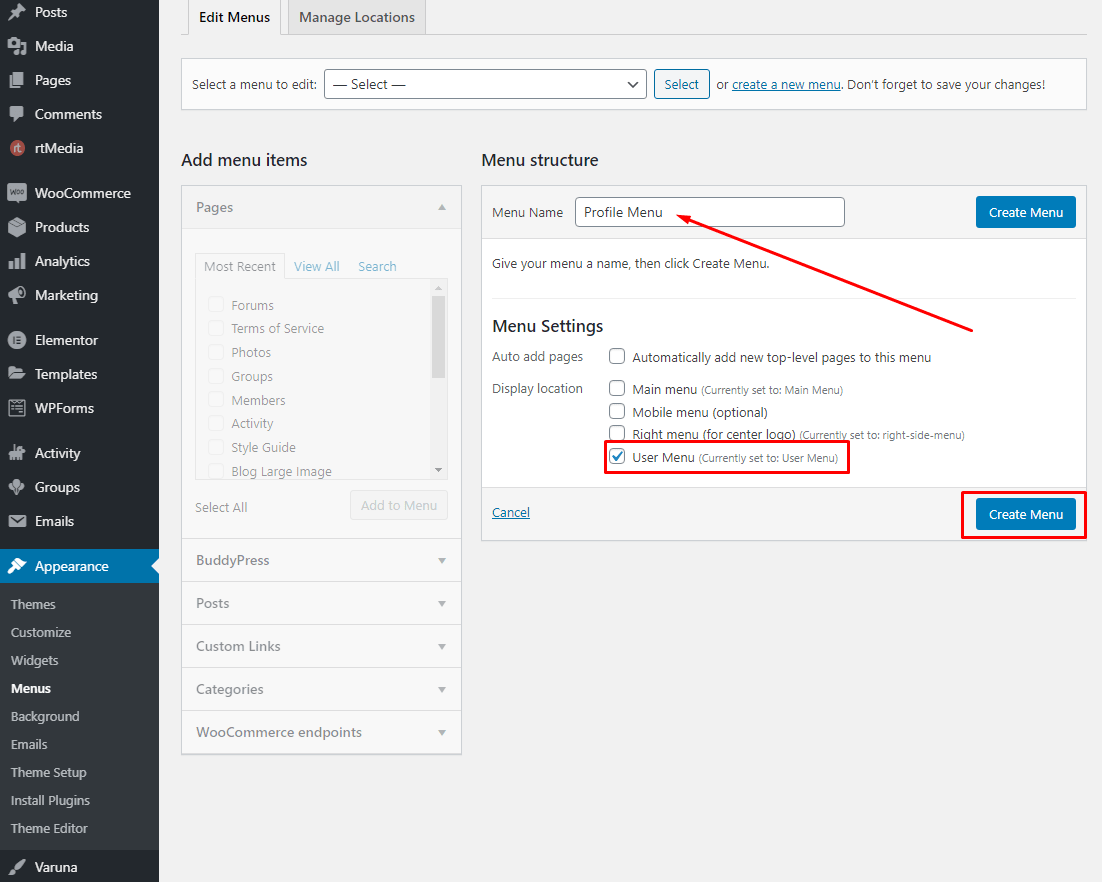
Task: Click the Analytics bar chart icon
Action: (x=17, y=261)
